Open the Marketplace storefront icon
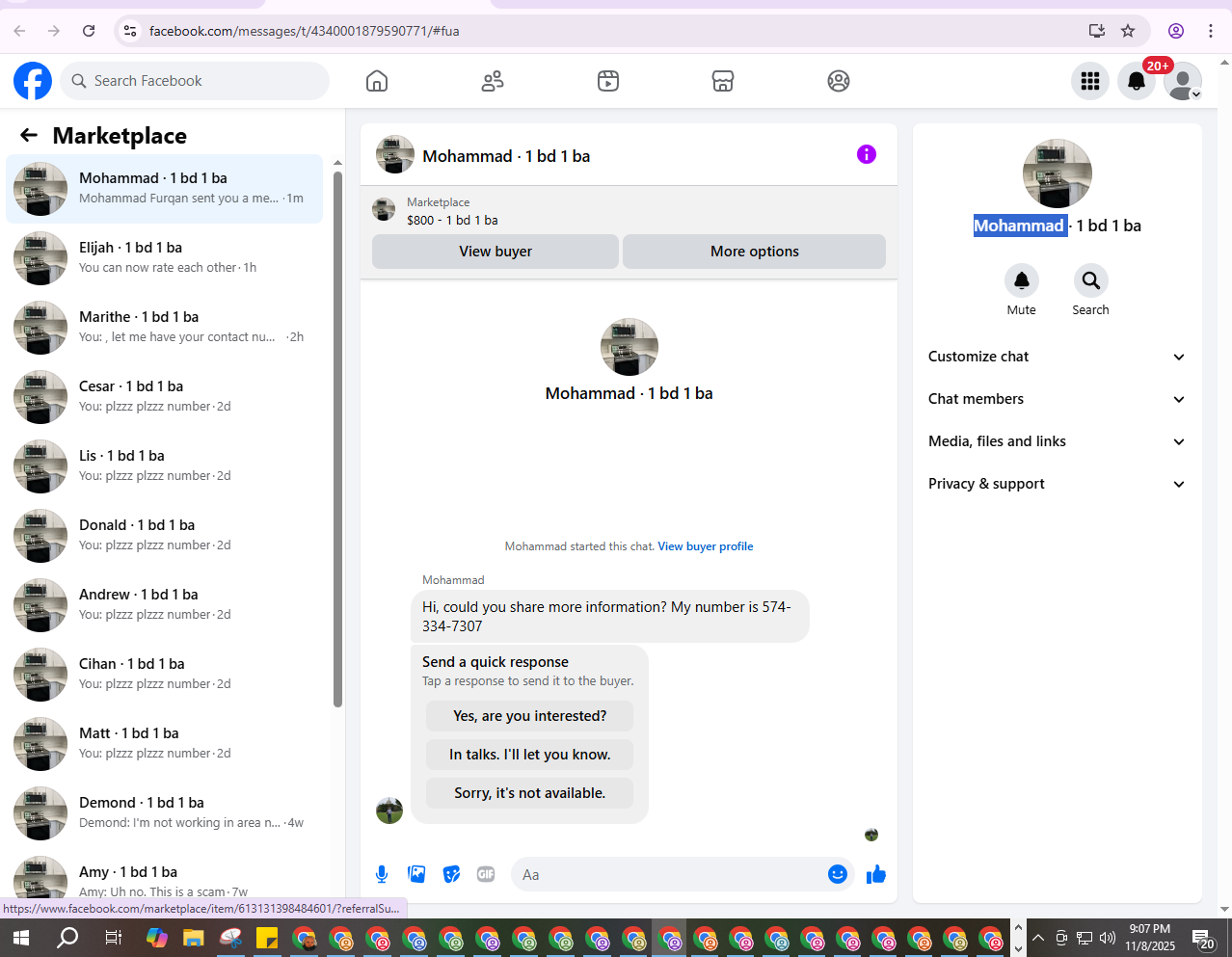This screenshot has height=957, width=1232. click(723, 81)
